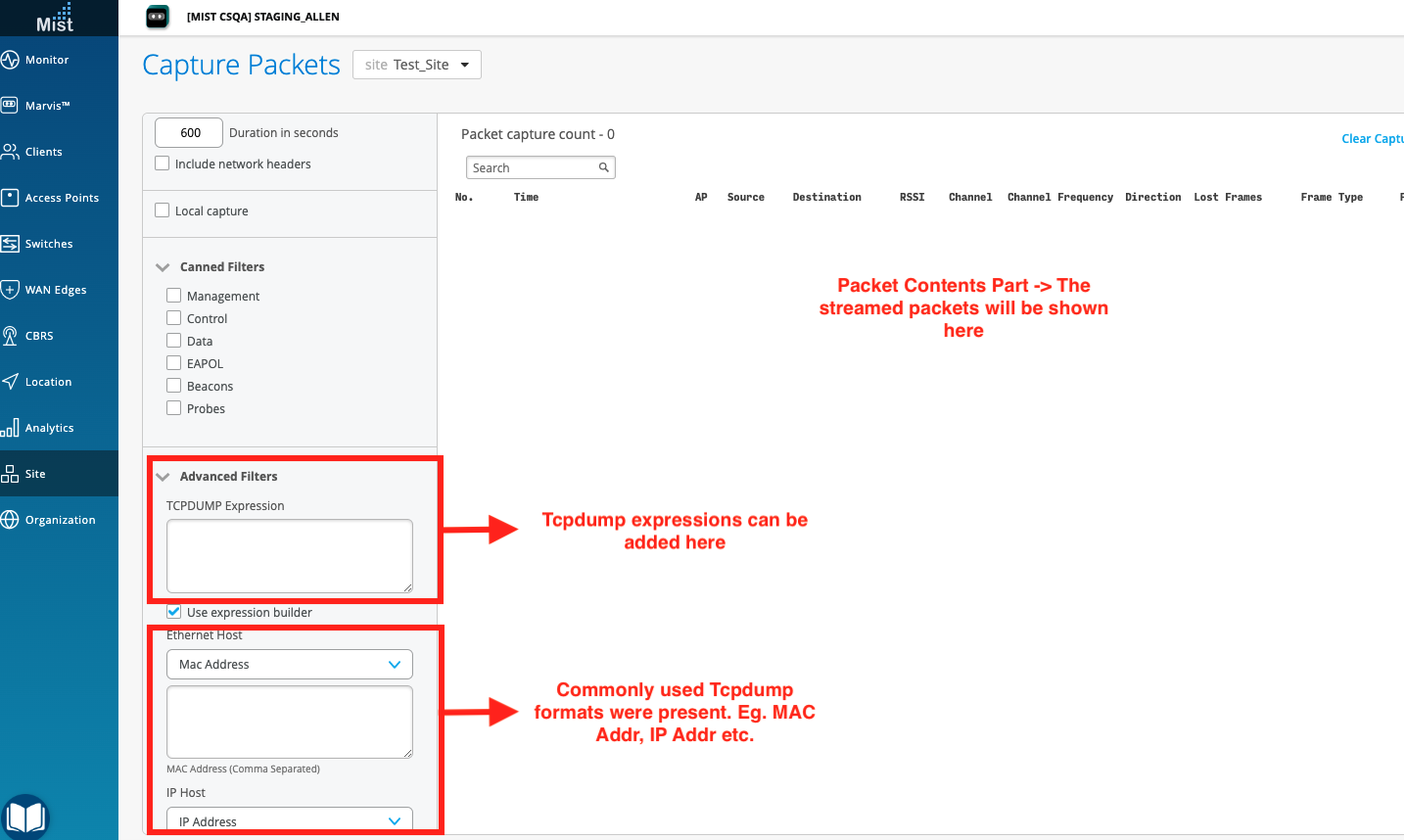This screenshot has width=1404, height=840.
Task: Collapse the Canned Filters section
Action: pos(164,267)
